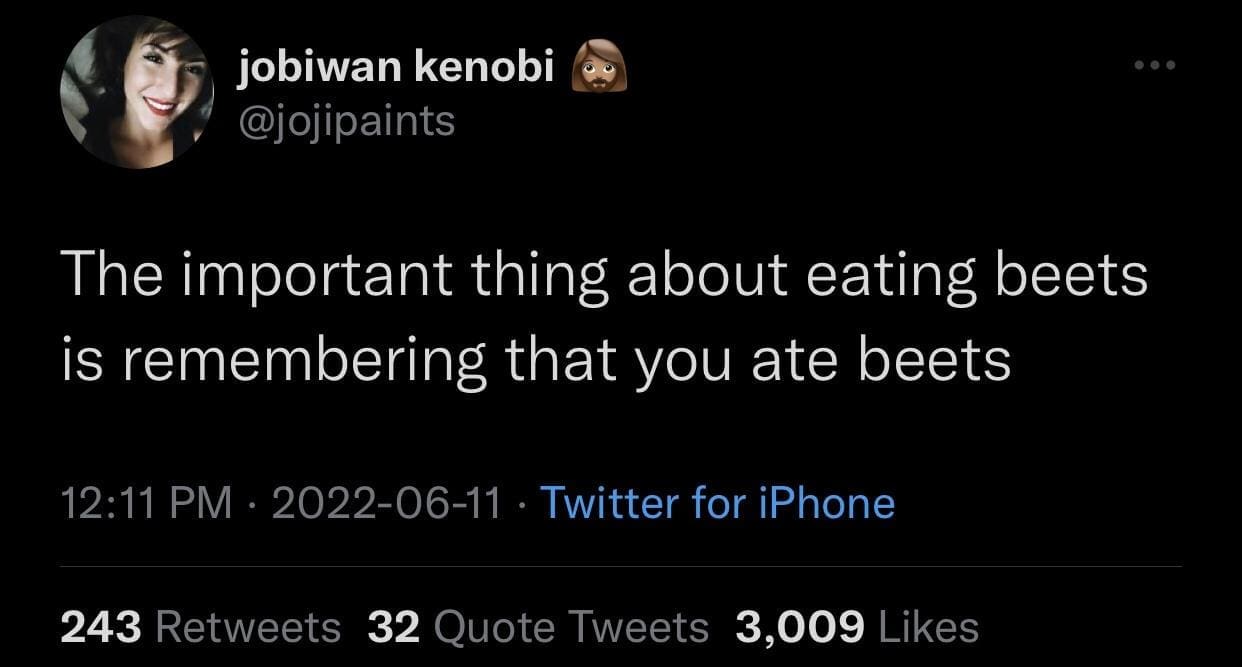View the Retweets list label

[249, 627]
